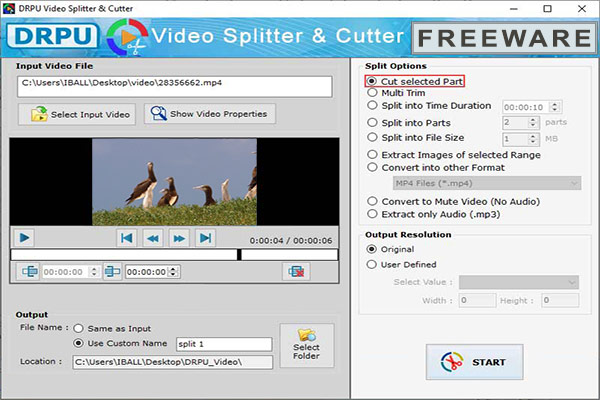Screen dimensions: 600x400
Task: Fast forward the video preview
Action: (179, 238)
